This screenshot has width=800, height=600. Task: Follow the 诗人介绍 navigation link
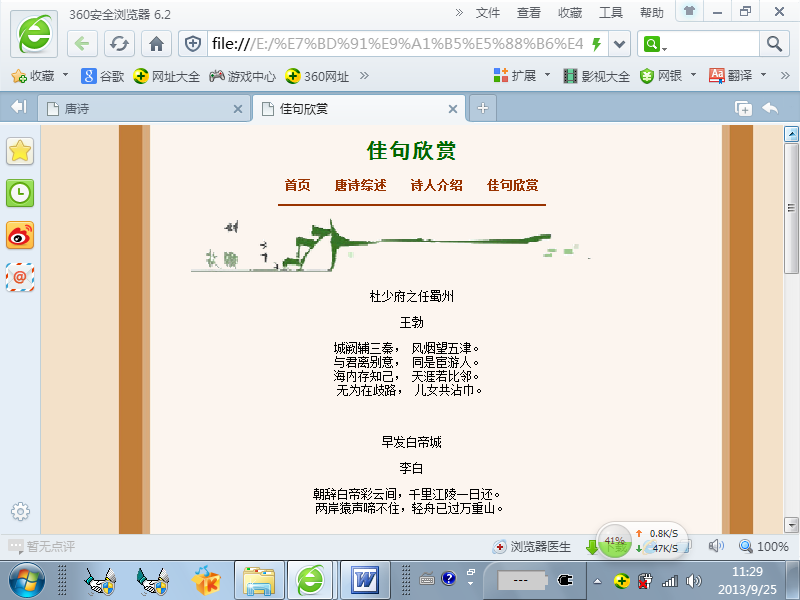(436, 185)
